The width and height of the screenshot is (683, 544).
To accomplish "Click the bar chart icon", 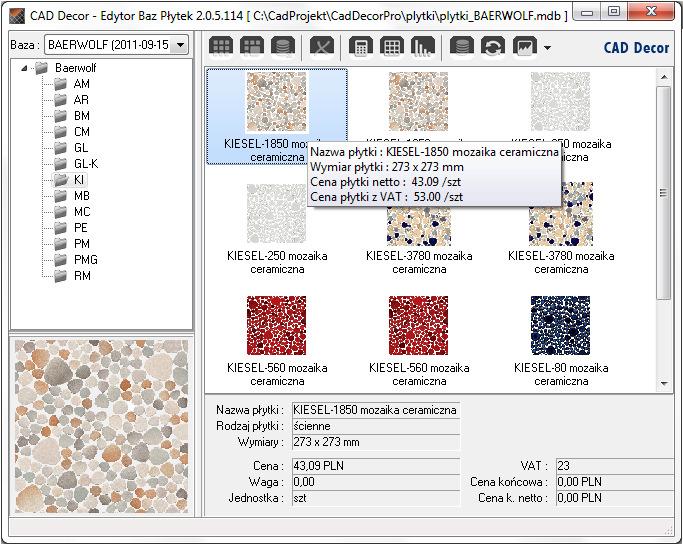I will [x=423, y=46].
